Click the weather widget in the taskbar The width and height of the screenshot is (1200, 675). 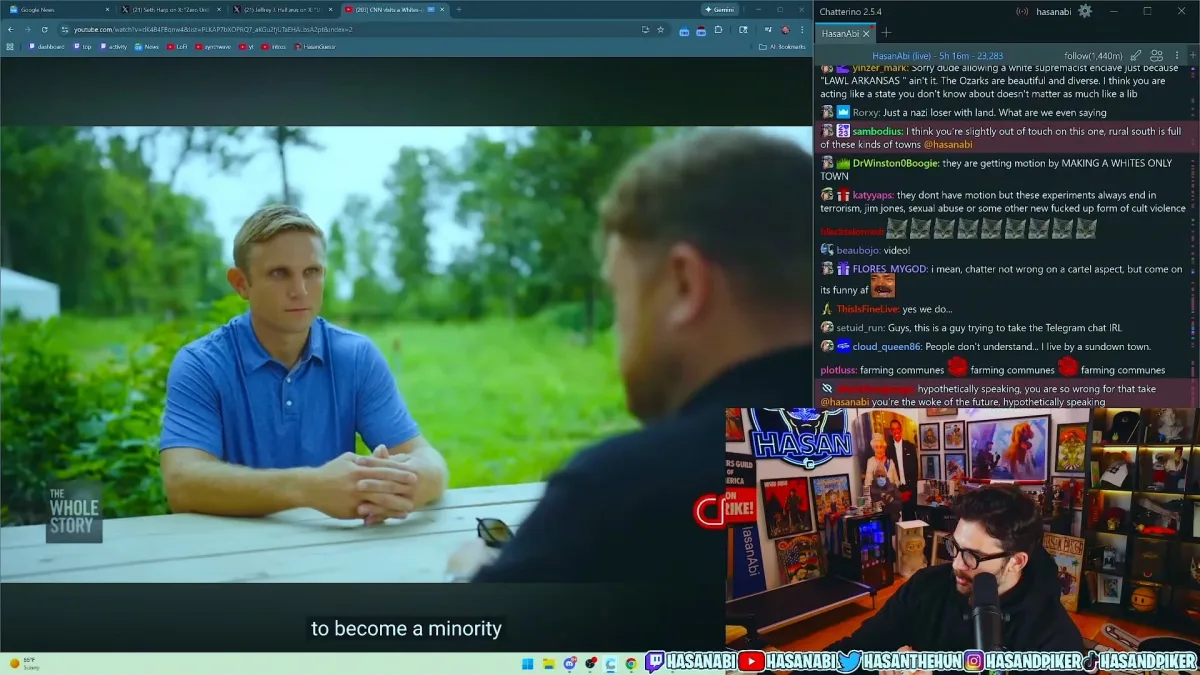point(20,662)
